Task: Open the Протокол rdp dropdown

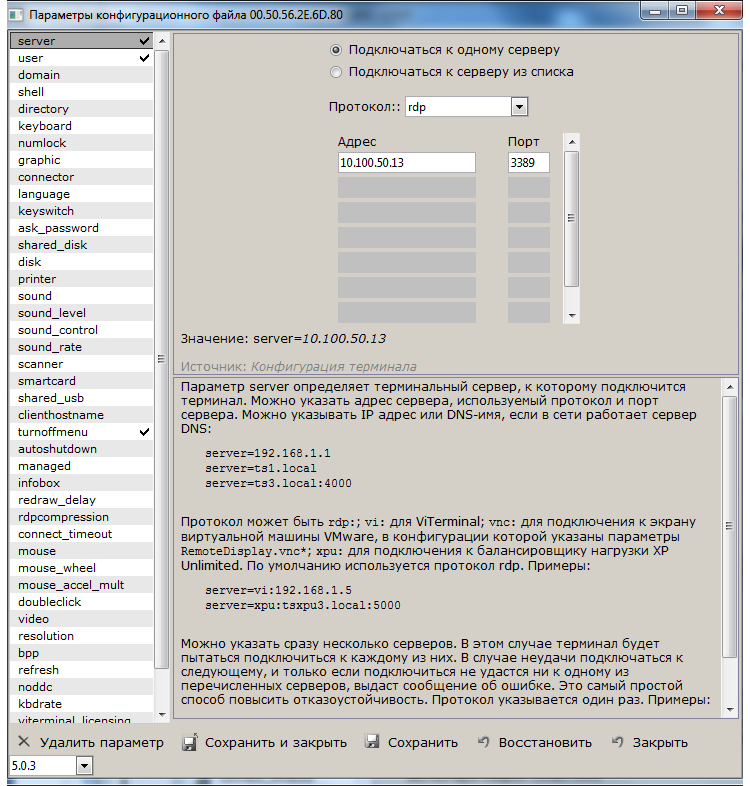Action: 518,107
